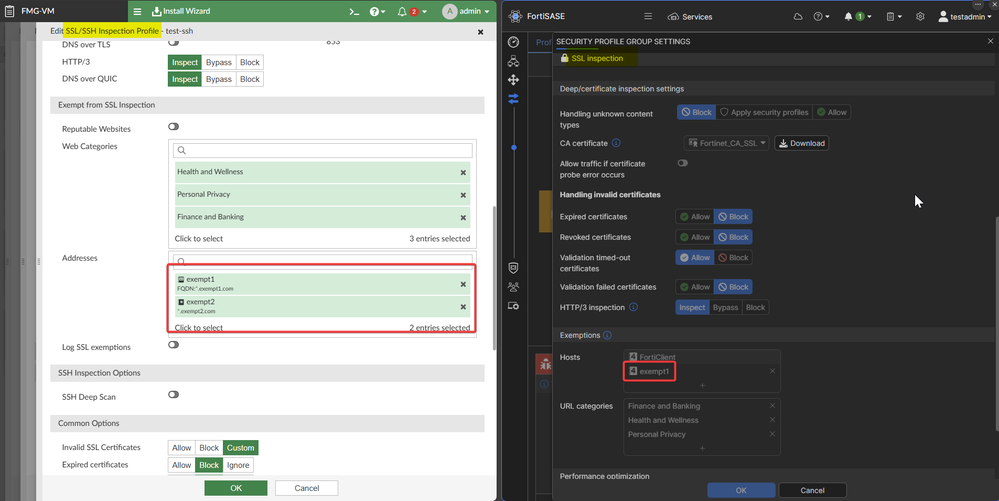Click the FortiSASE cloud status icon
This screenshot has height=501, width=999.
(797, 17)
